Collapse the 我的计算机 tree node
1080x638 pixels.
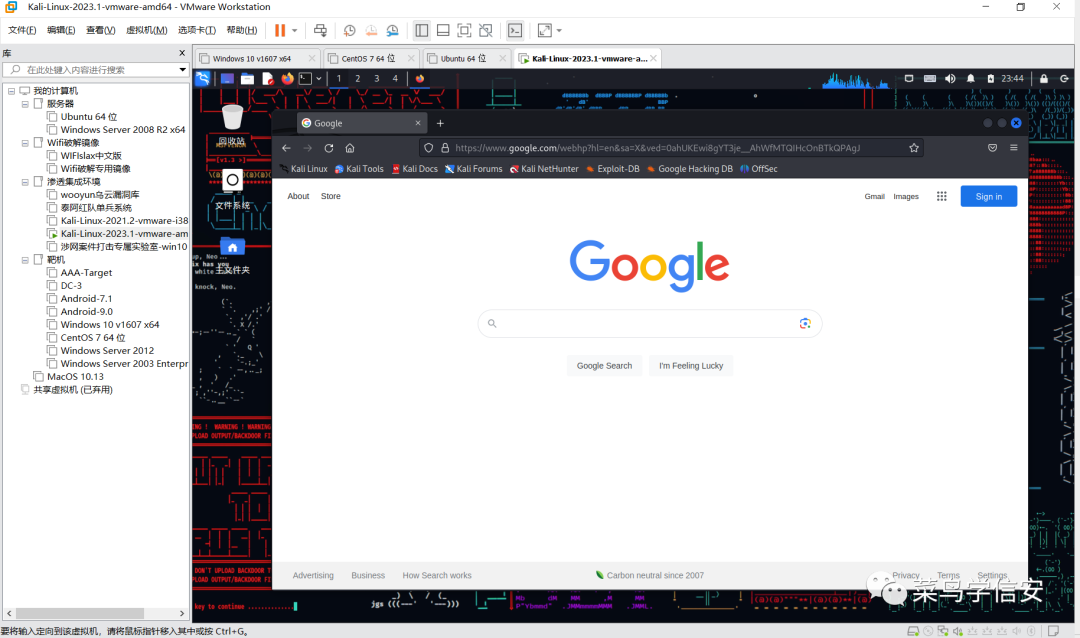pos(12,91)
